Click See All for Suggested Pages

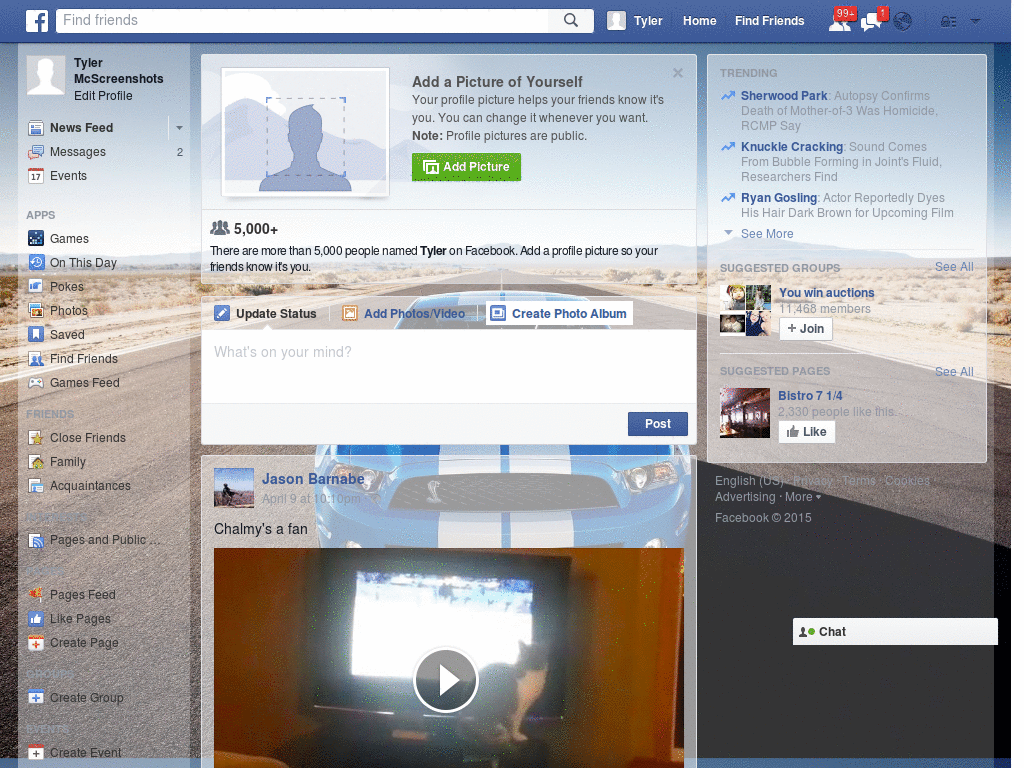pyautogui.click(x=954, y=372)
